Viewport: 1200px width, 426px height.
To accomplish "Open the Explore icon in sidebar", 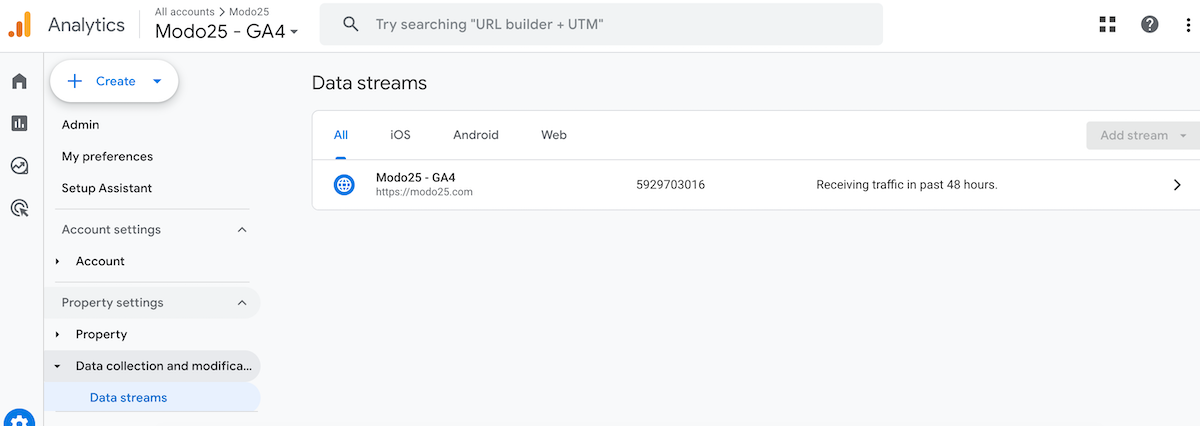I will coord(19,166).
